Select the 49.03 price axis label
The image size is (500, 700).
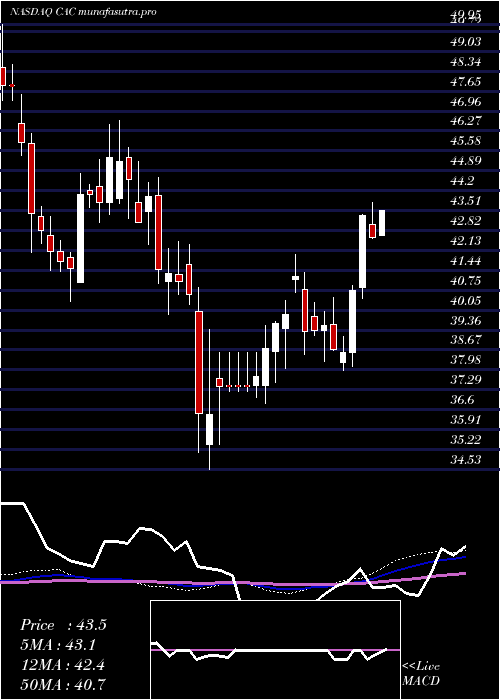[x=466, y=42]
